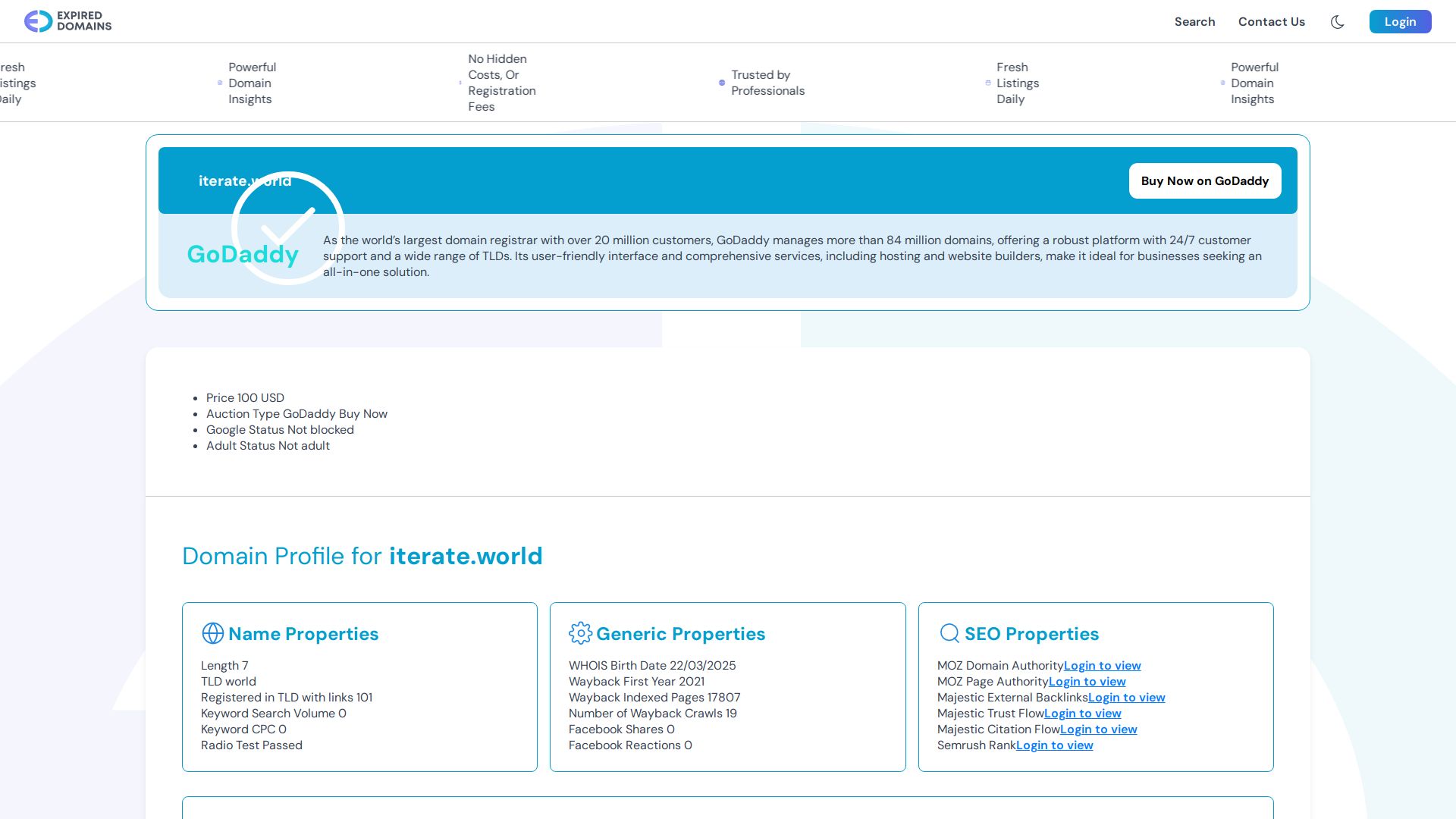This screenshot has height=819, width=1456.
Task: Click Buy Now on GoDaddy
Action: point(1204,180)
